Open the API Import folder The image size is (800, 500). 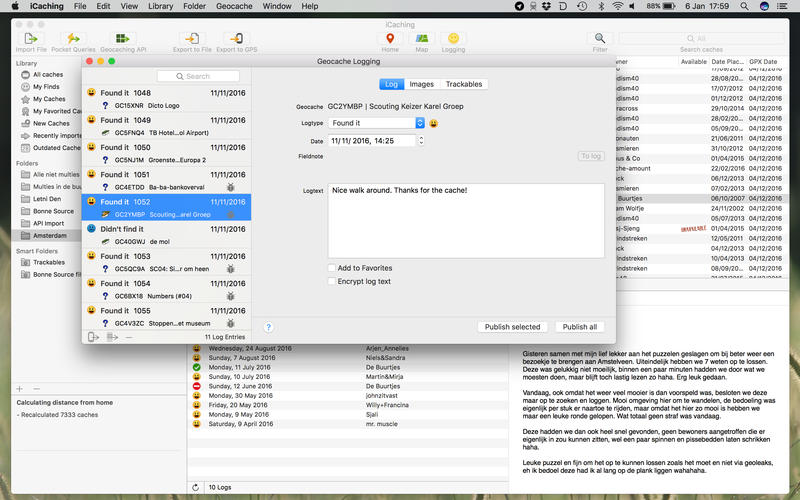(48, 223)
